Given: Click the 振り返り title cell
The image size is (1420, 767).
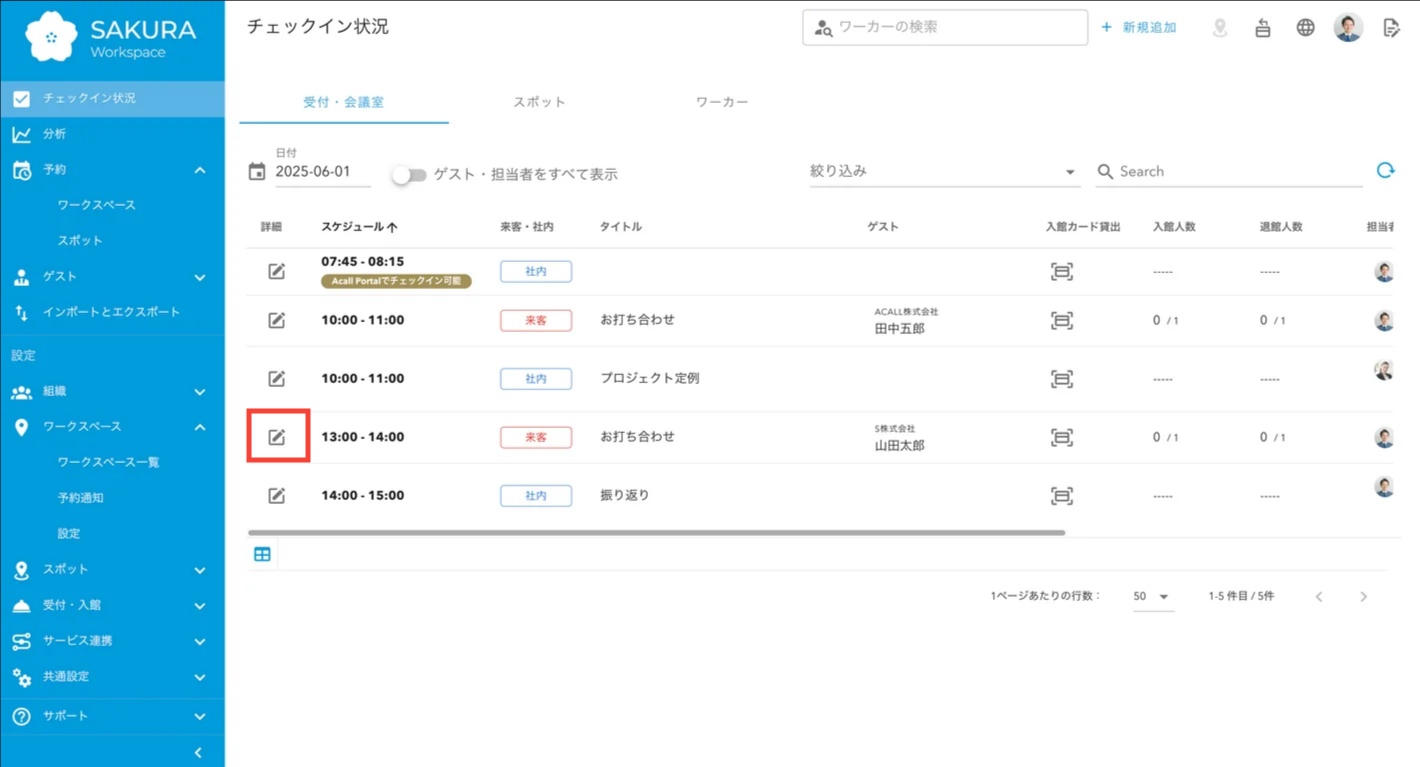Looking at the screenshot, I should pos(624,495).
